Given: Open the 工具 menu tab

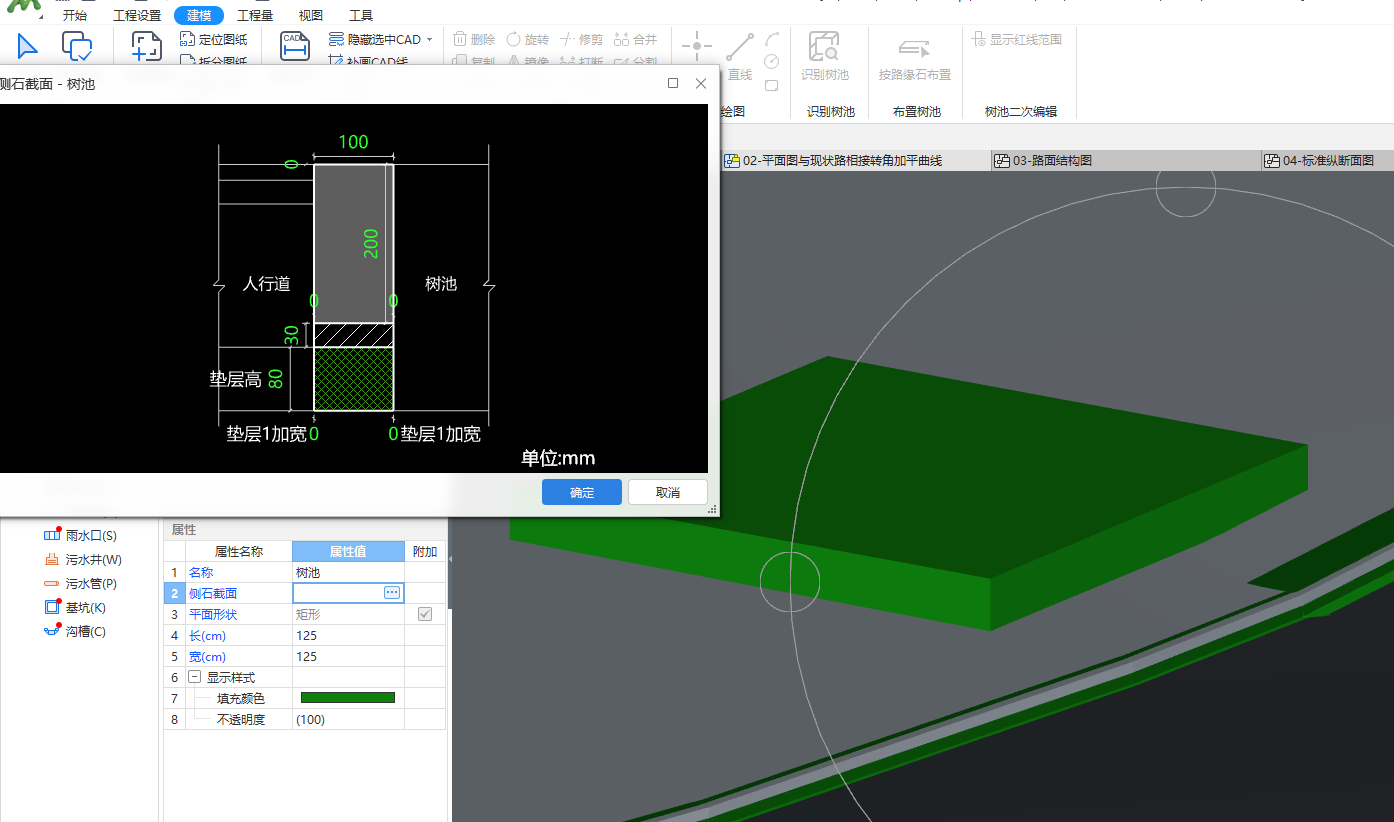Looking at the screenshot, I should (361, 15).
